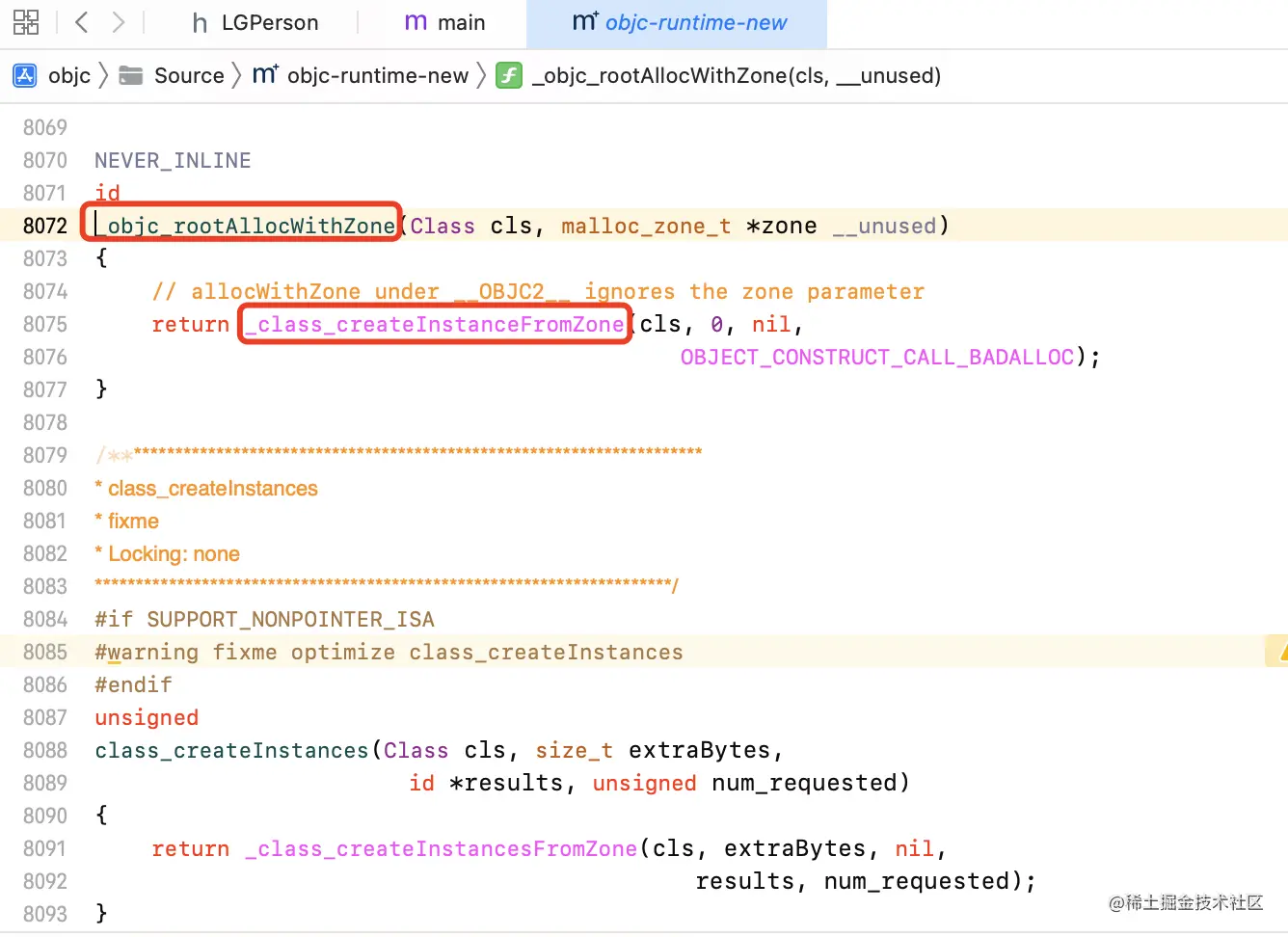The image size is (1288, 937).
Task: Click the 'Locking: none' comment
Action: tap(174, 553)
